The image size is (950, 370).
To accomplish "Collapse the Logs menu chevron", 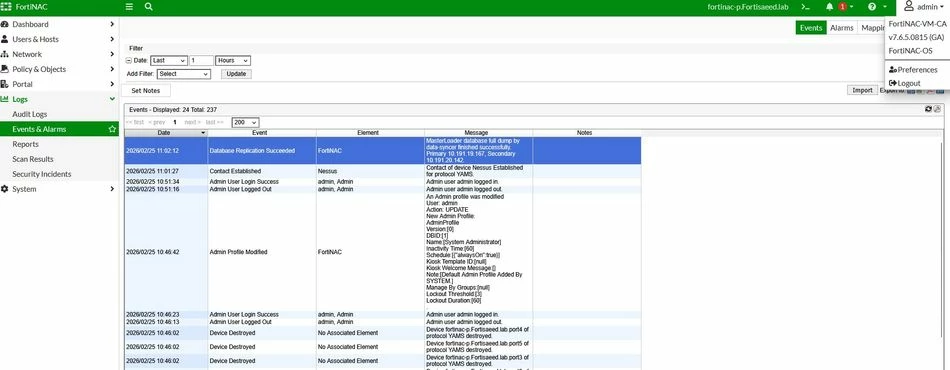I will pyautogui.click(x=112, y=99).
